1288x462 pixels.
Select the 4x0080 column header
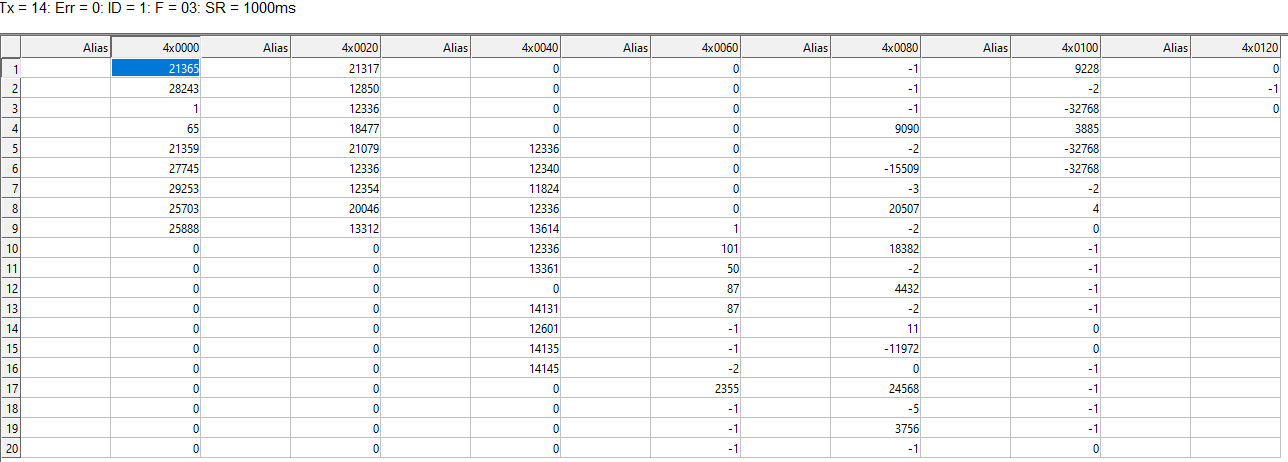[876, 47]
